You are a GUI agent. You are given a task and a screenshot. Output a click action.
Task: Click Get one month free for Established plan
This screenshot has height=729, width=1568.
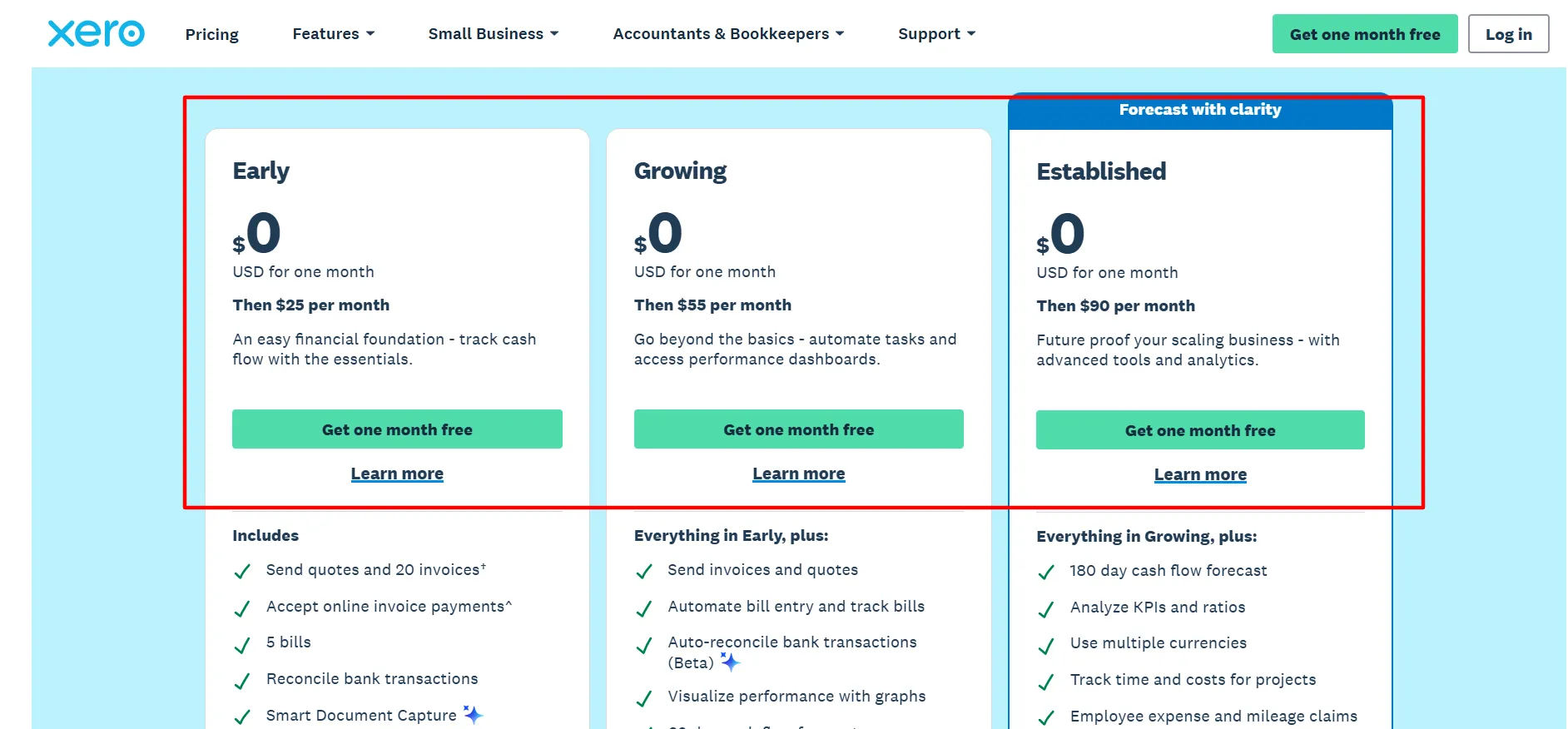point(1200,430)
